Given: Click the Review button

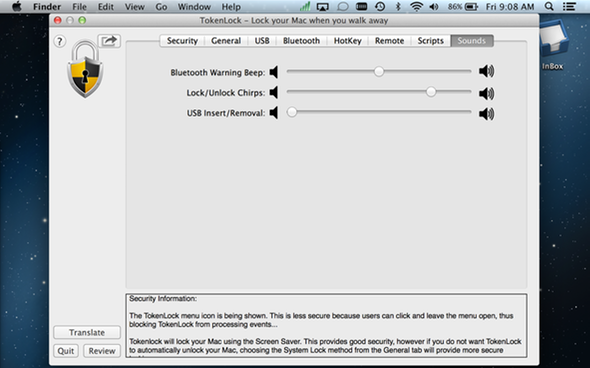Looking at the screenshot, I should [x=102, y=351].
